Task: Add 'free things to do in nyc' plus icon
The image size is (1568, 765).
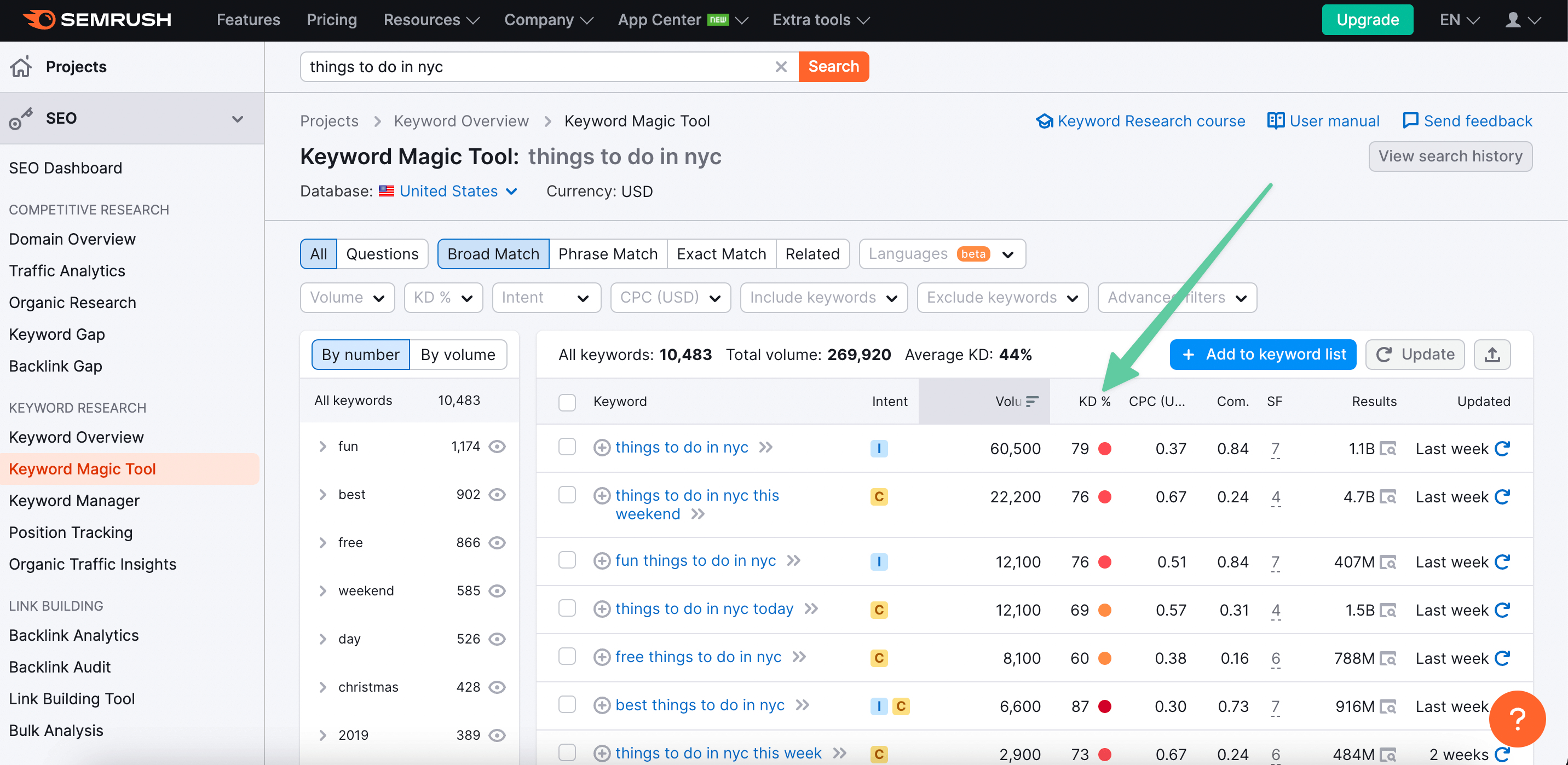Action: [x=601, y=657]
